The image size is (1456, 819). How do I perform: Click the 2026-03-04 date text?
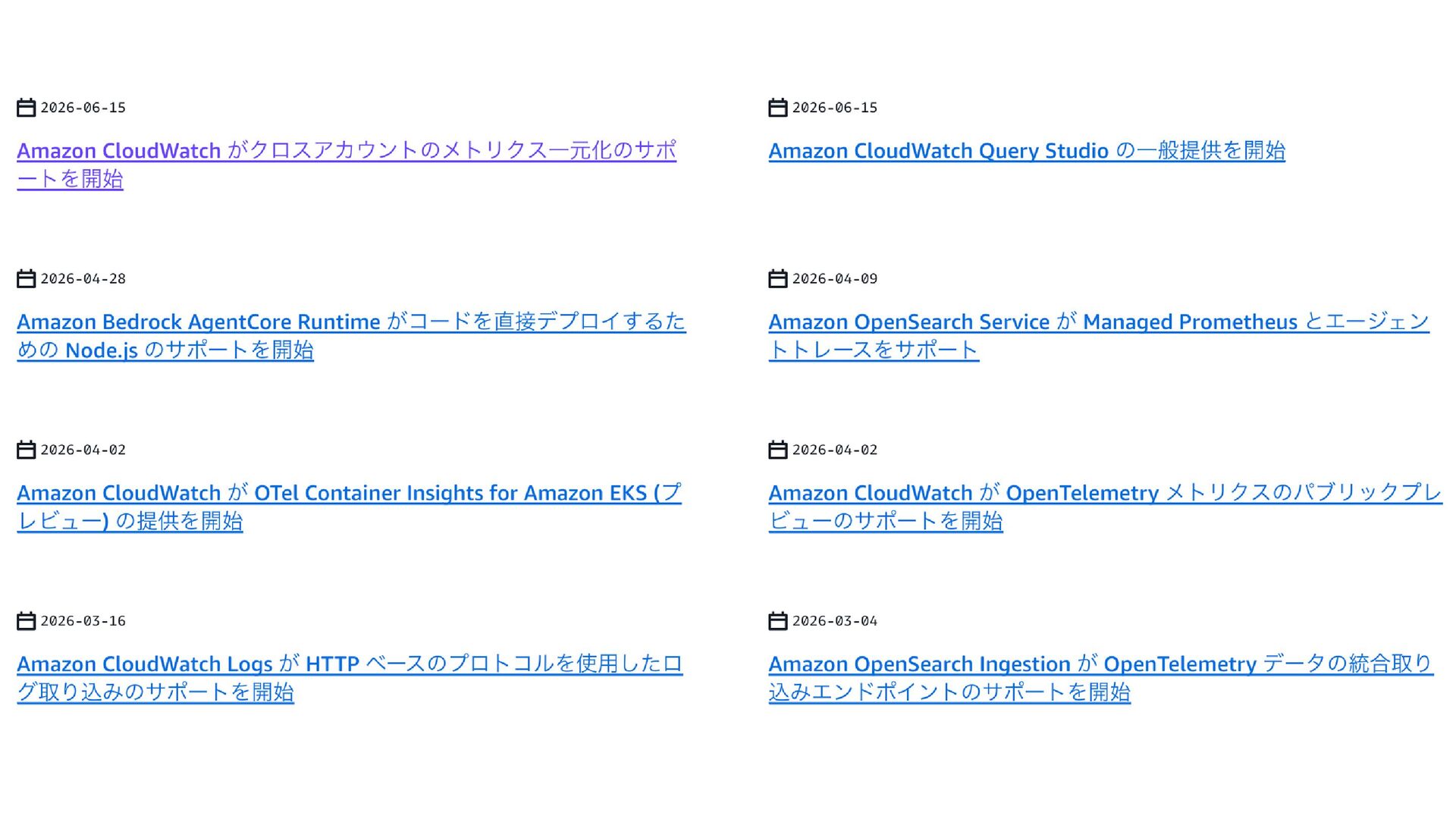point(835,621)
